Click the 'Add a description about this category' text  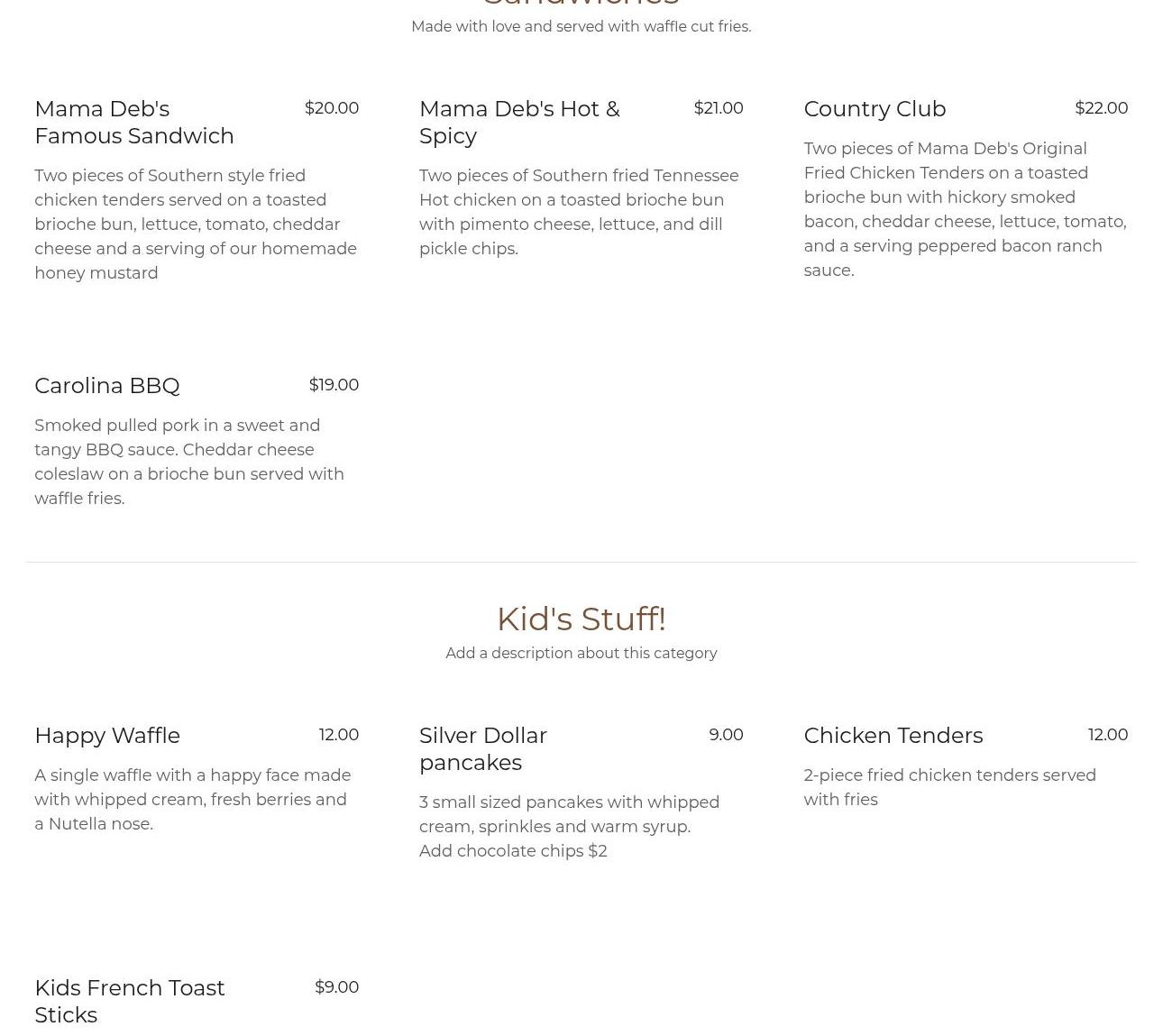click(x=581, y=654)
